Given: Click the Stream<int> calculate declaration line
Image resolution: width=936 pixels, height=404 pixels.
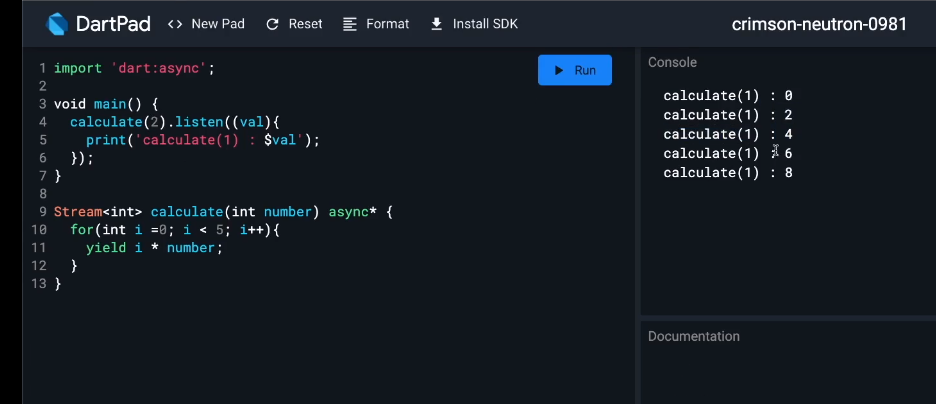Looking at the screenshot, I should point(223,212).
